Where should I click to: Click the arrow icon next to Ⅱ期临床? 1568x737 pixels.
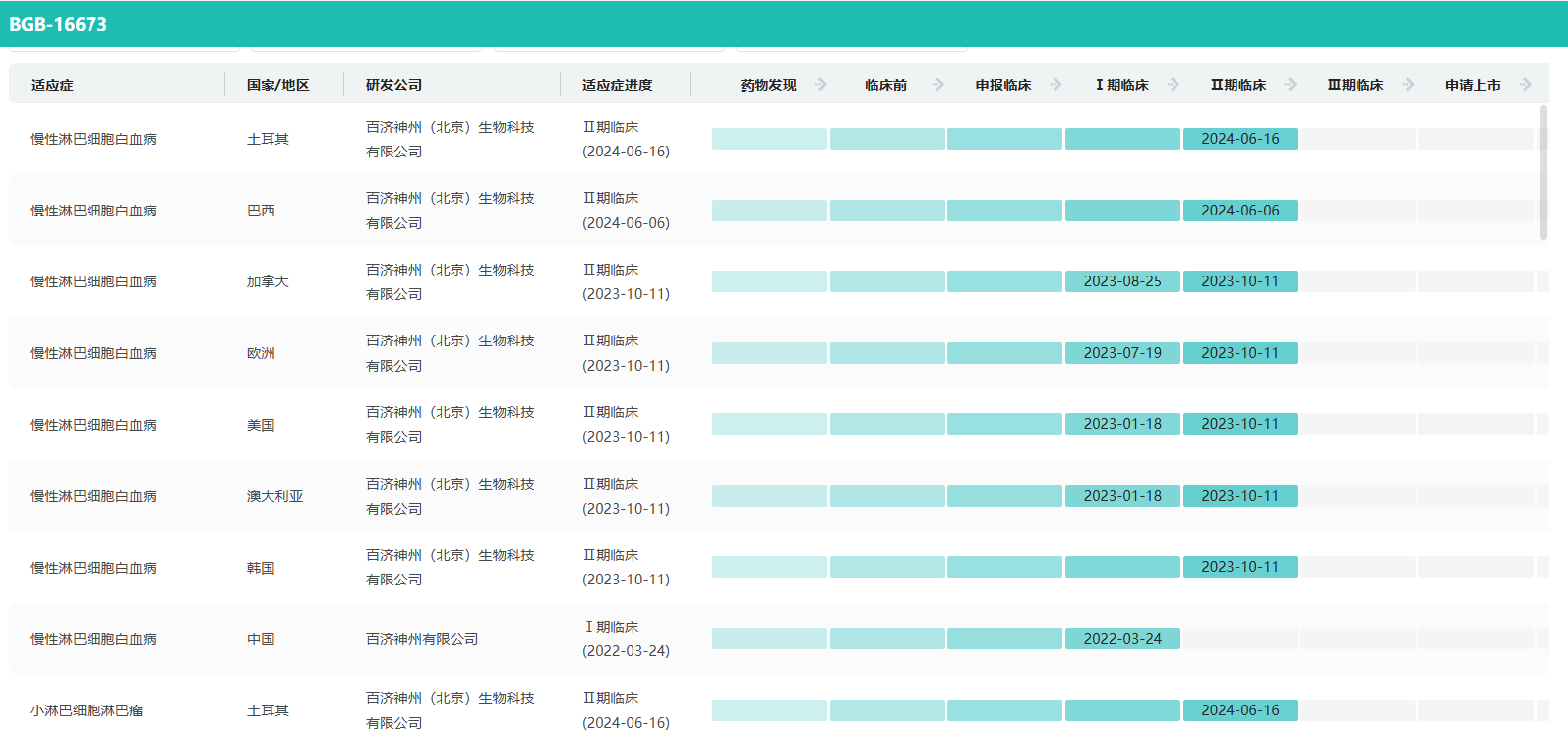(1291, 85)
